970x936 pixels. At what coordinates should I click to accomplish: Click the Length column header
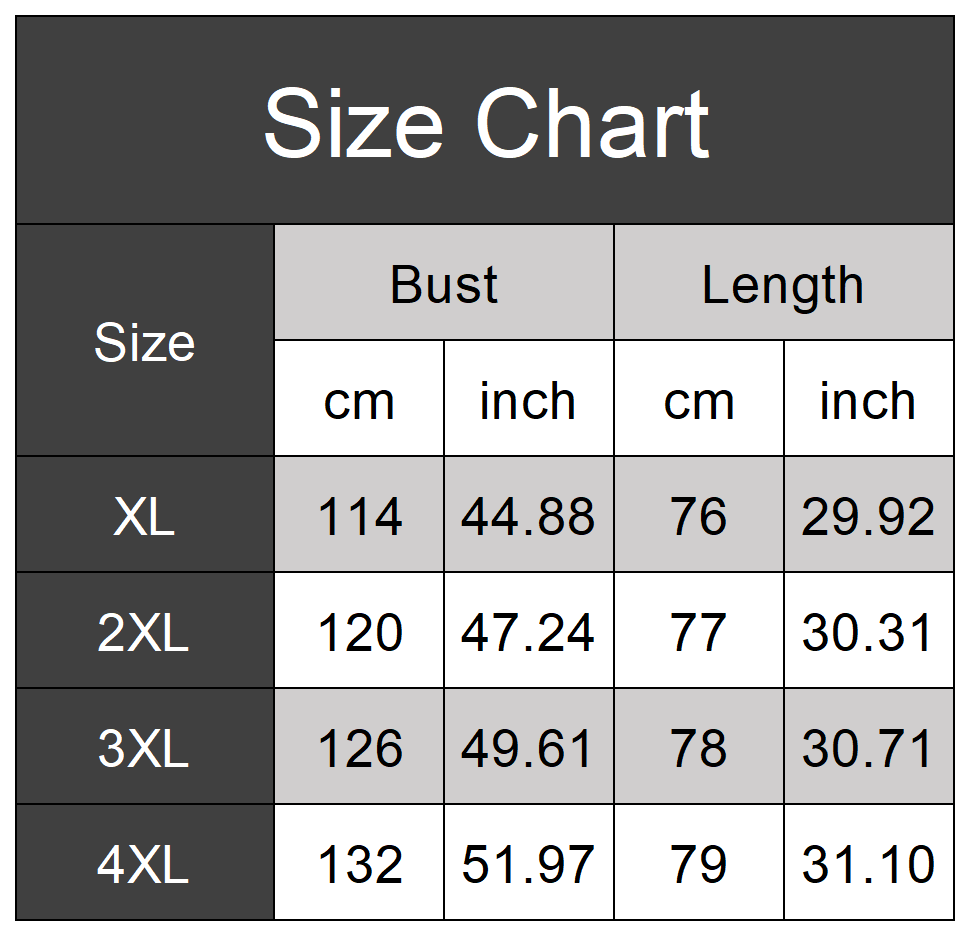pyautogui.click(x=783, y=284)
